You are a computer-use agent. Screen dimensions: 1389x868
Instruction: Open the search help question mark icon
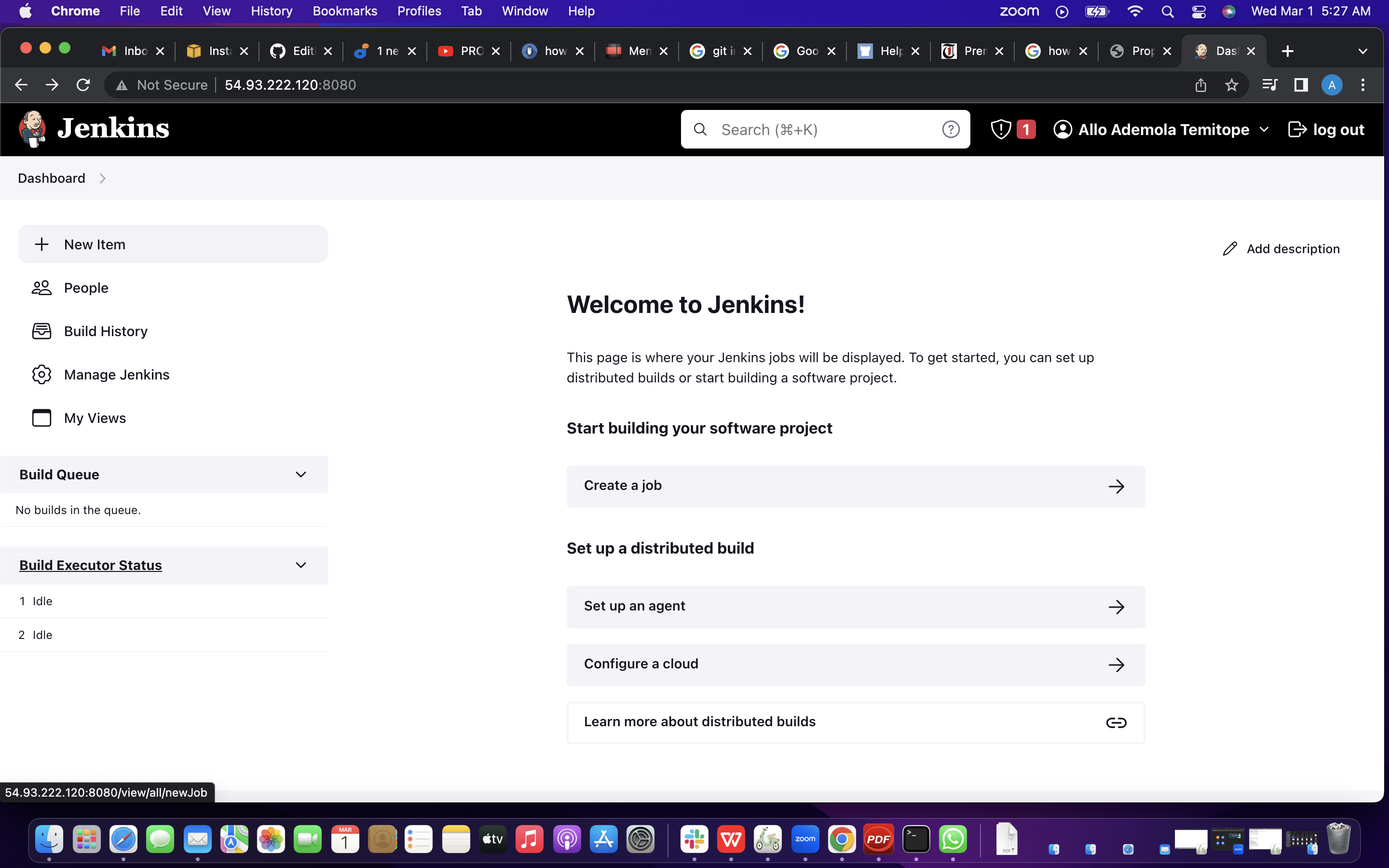pyautogui.click(x=951, y=129)
